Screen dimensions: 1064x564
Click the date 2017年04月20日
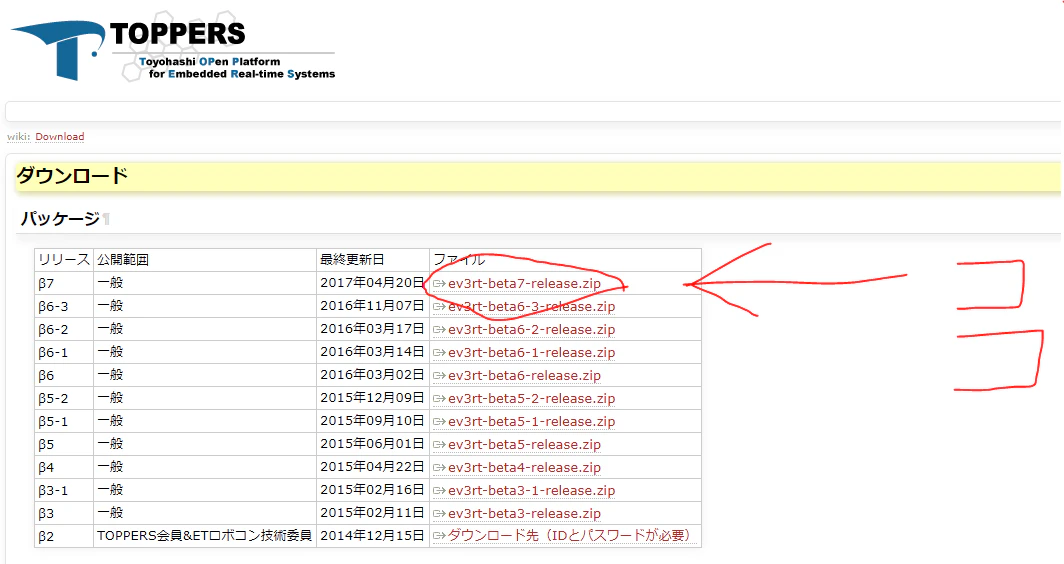[372, 283]
